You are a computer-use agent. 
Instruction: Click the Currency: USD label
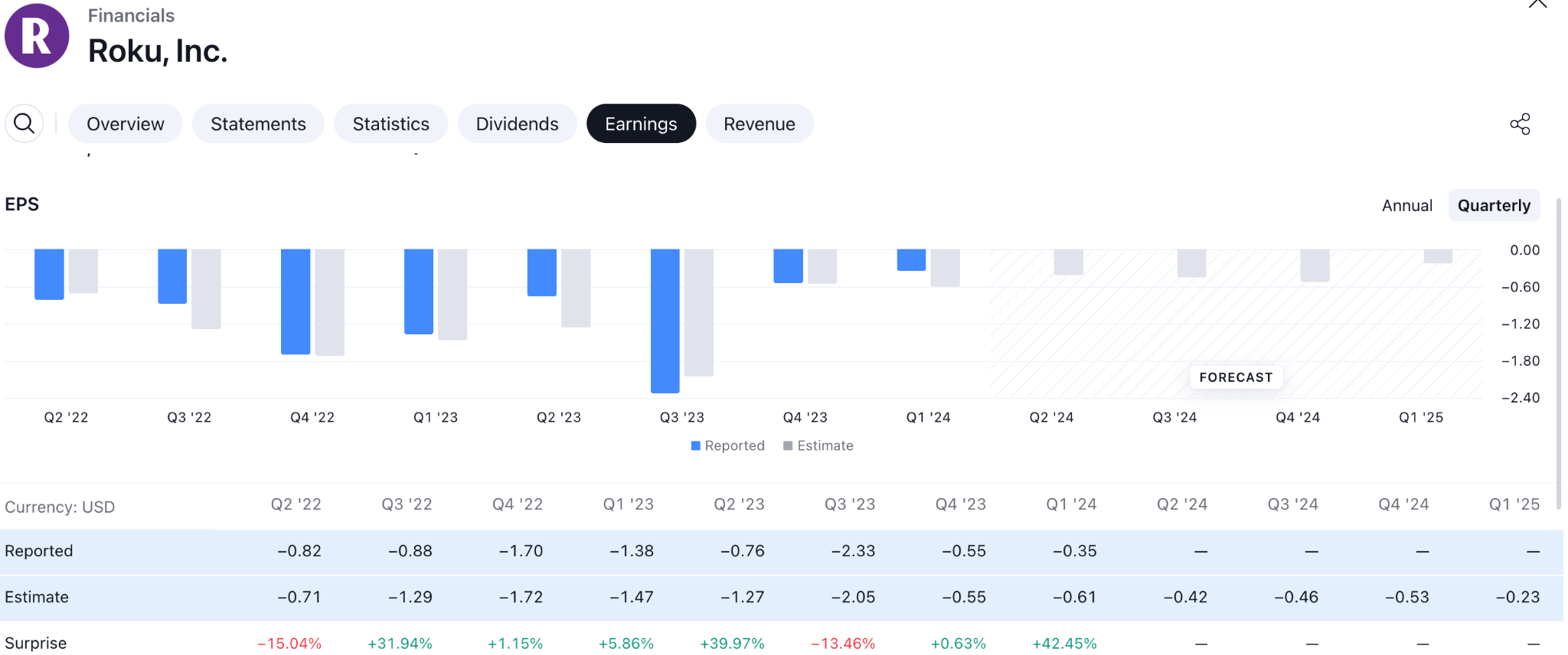click(x=60, y=507)
